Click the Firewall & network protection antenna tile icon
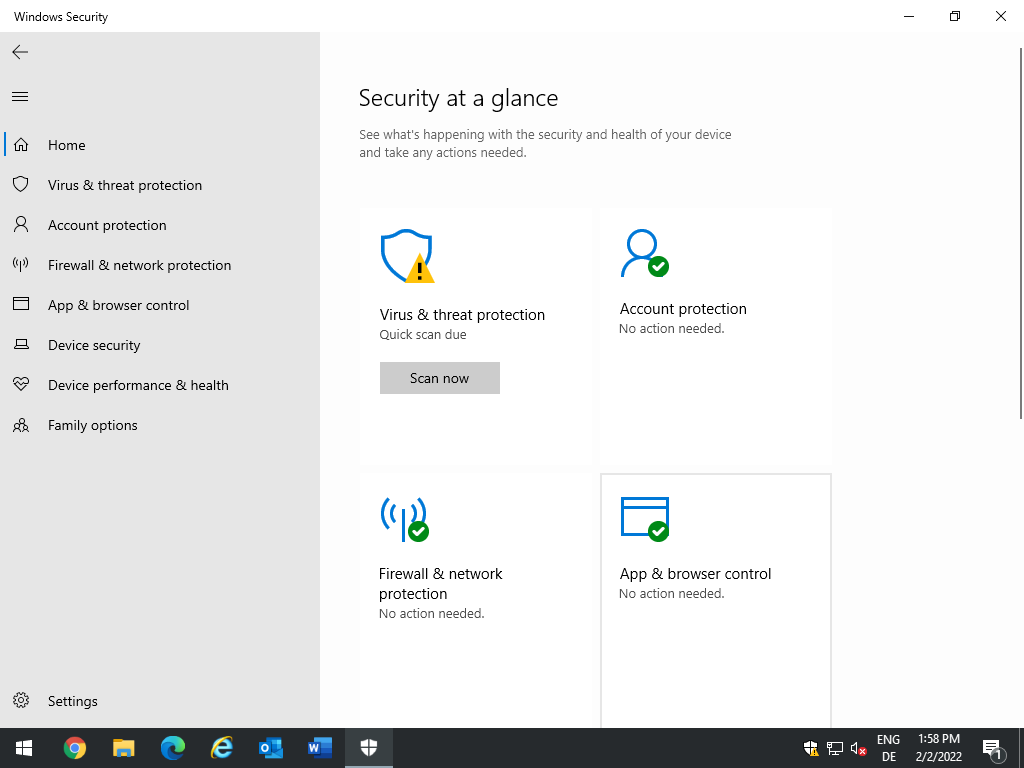Viewport: 1024px width, 768px height. 404,519
